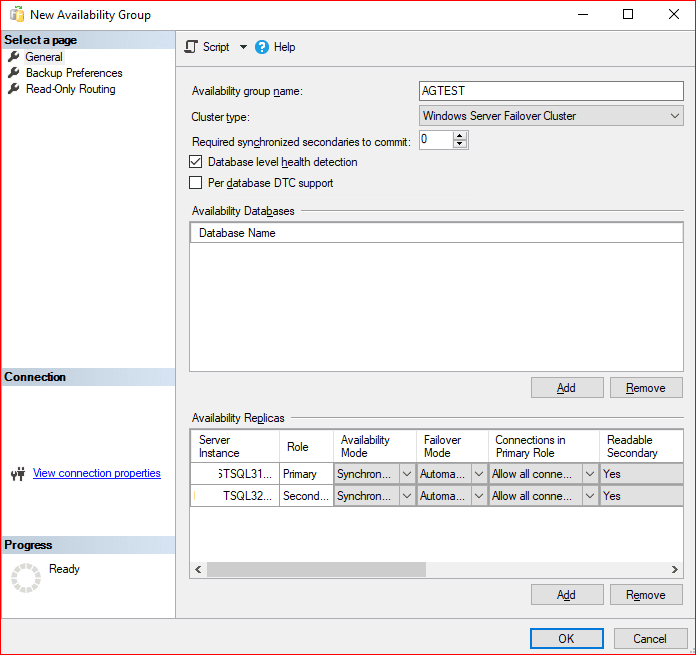Uncheck Database level health detection

(196, 162)
